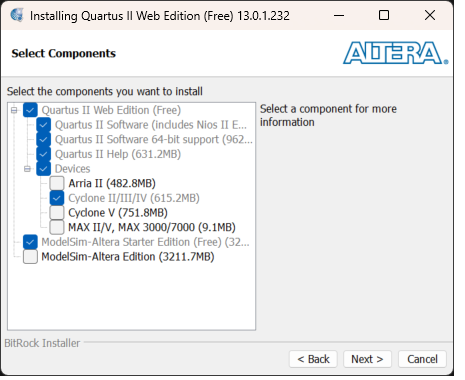The image size is (465, 380).
Task: Enable ModelSim-Altera Edition (3211.7MB) checkbox
Action: 30,257
